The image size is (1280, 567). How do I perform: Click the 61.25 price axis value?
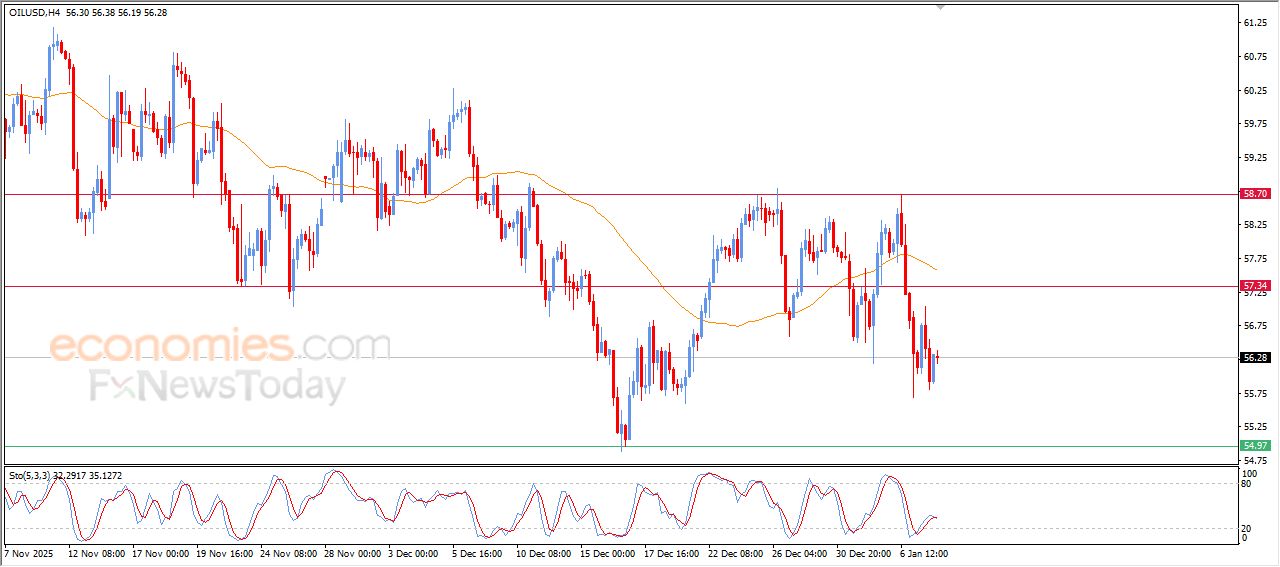pos(1254,22)
